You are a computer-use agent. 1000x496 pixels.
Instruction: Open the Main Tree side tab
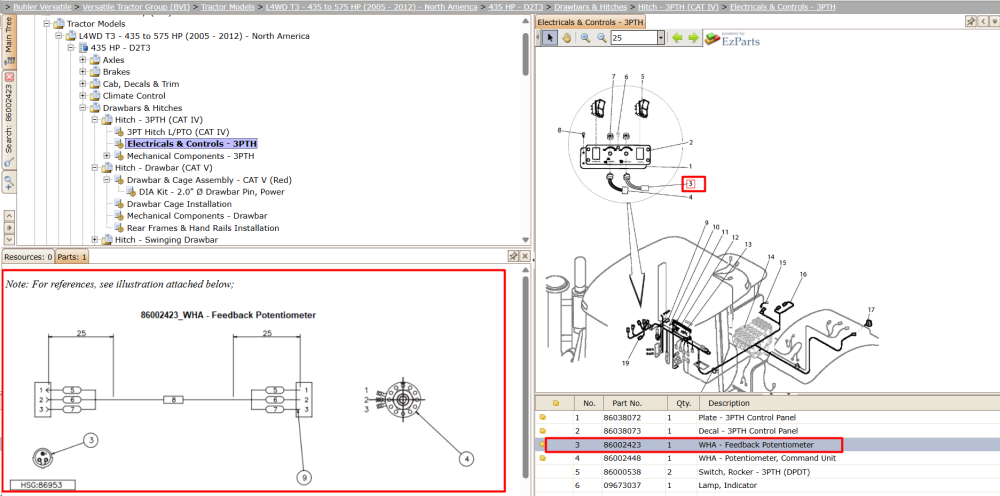[9, 41]
